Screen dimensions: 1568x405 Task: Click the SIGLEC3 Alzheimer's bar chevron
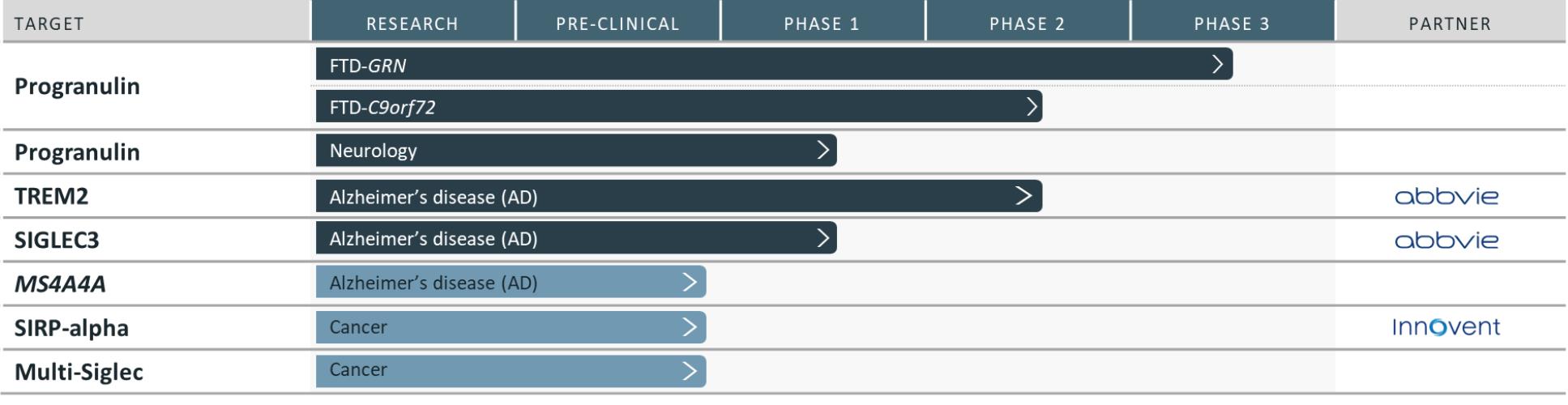point(823,238)
